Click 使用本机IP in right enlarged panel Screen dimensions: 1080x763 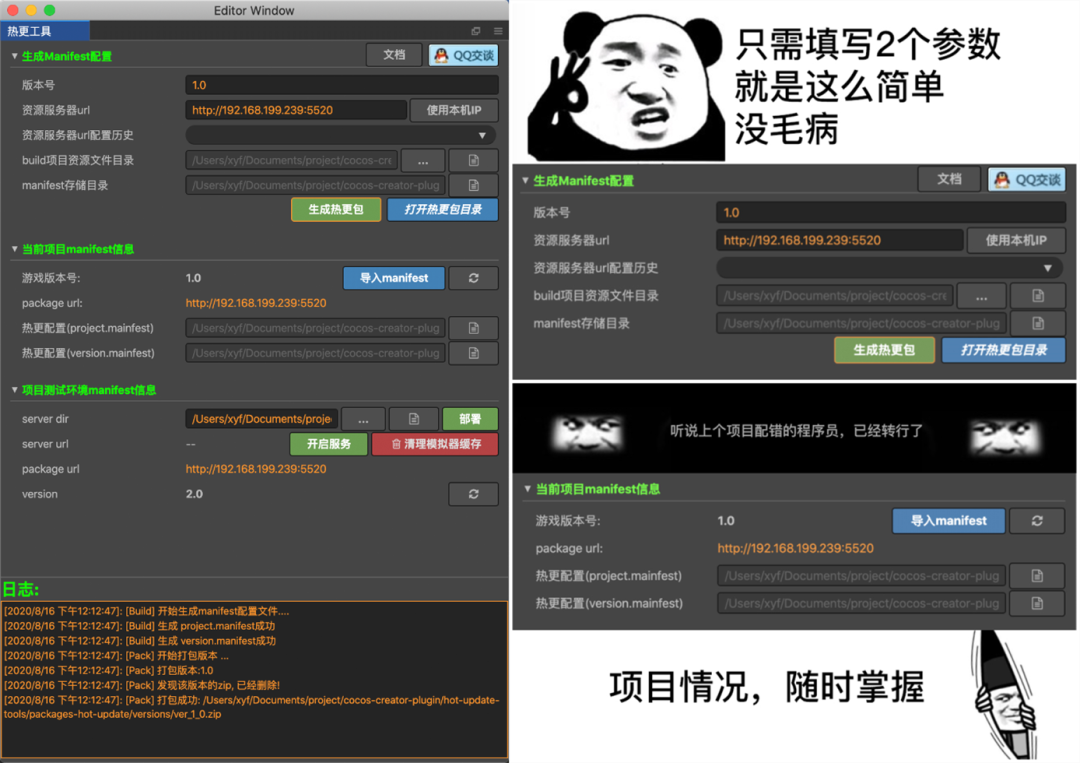(1017, 240)
